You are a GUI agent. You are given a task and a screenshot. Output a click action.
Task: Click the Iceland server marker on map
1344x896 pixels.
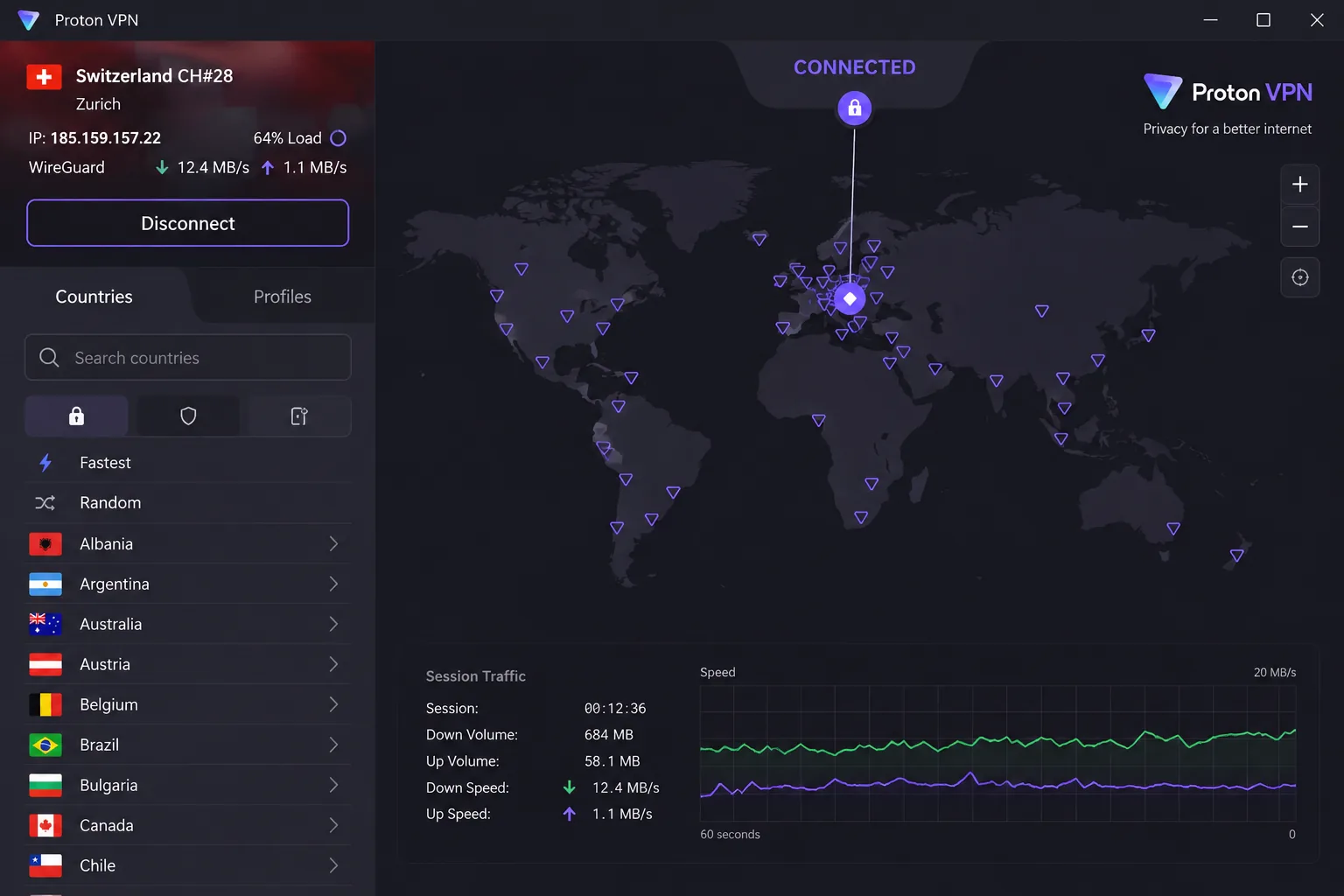coord(759,239)
